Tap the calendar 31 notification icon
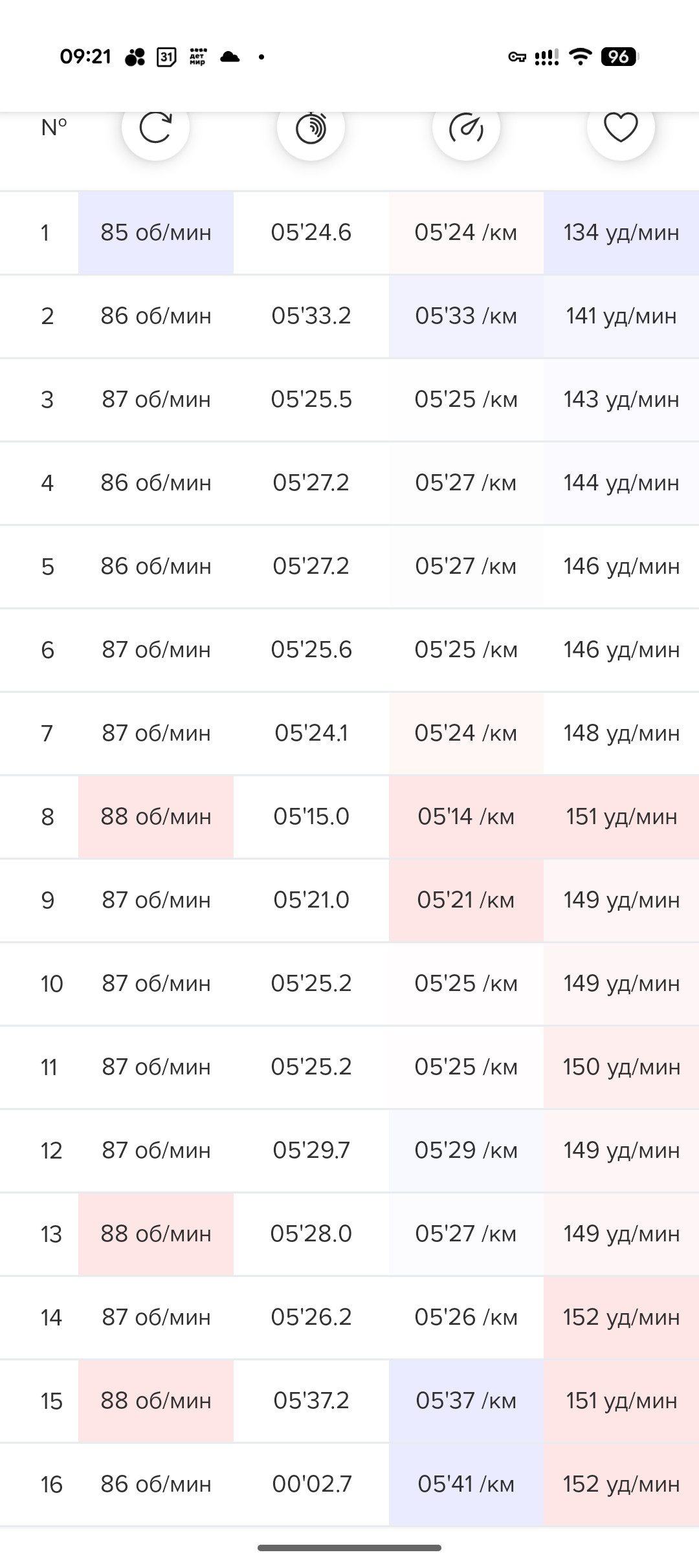Image resolution: width=699 pixels, height=1568 pixels. tap(166, 57)
